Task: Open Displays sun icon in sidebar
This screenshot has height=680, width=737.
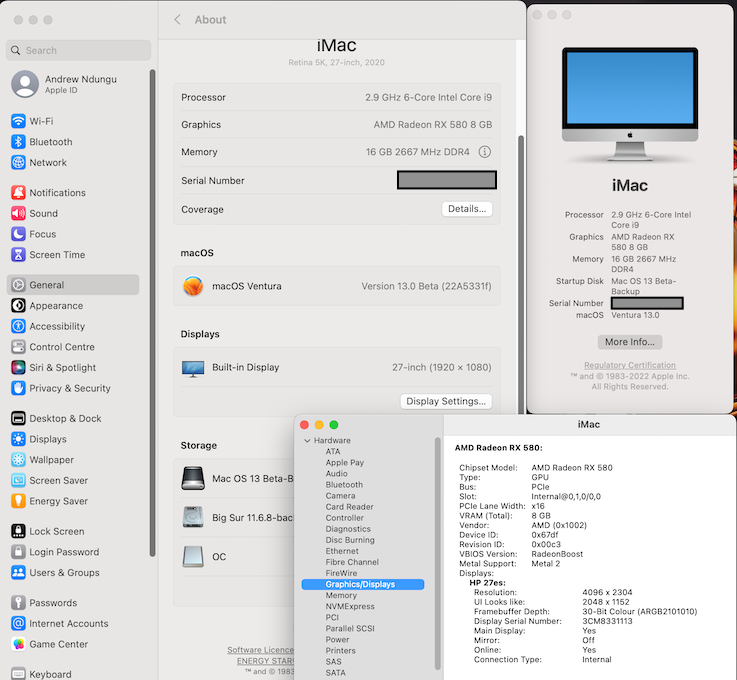Action: click(x=18, y=439)
